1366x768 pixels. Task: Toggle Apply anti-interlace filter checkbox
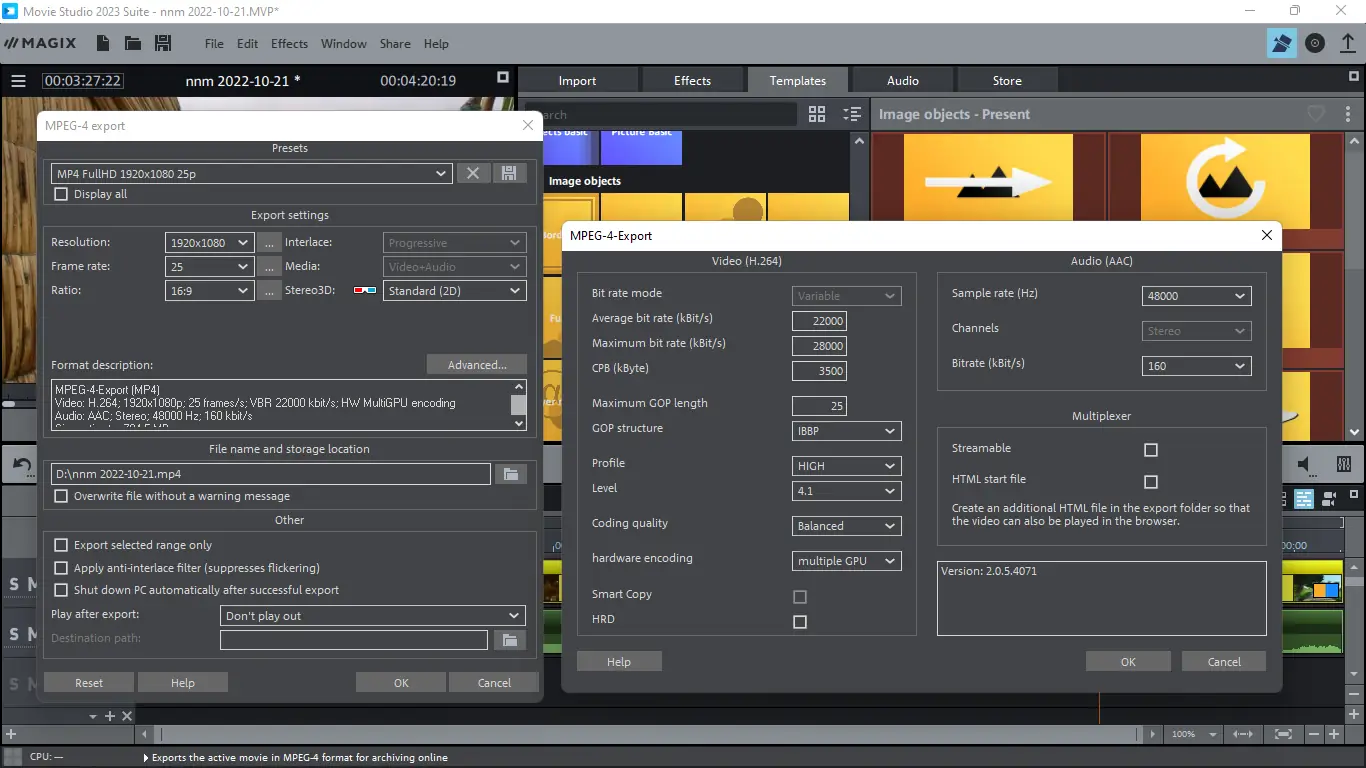[x=61, y=568]
